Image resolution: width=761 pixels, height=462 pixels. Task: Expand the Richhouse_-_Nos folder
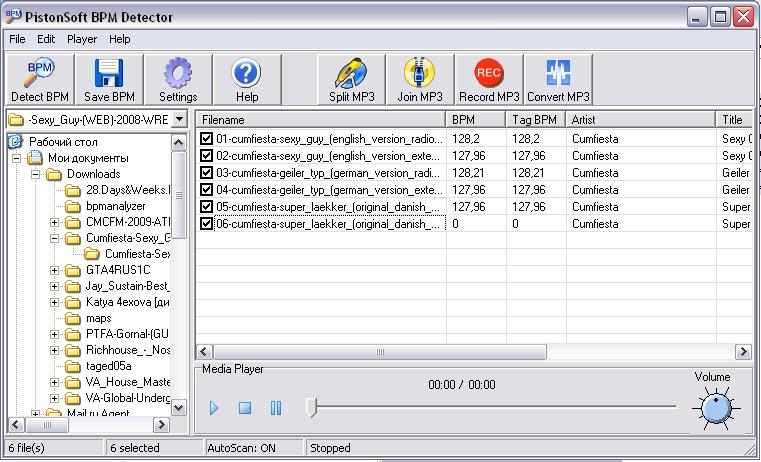[54, 350]
